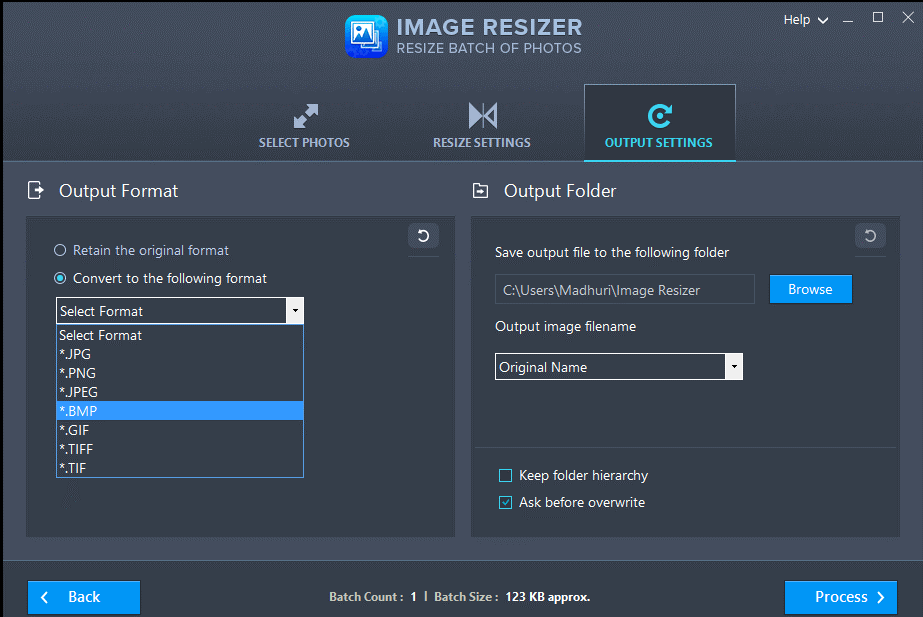The image size is (923, 617).
Task: Switch to the Resize Settings tab
Action: (481, 123)
